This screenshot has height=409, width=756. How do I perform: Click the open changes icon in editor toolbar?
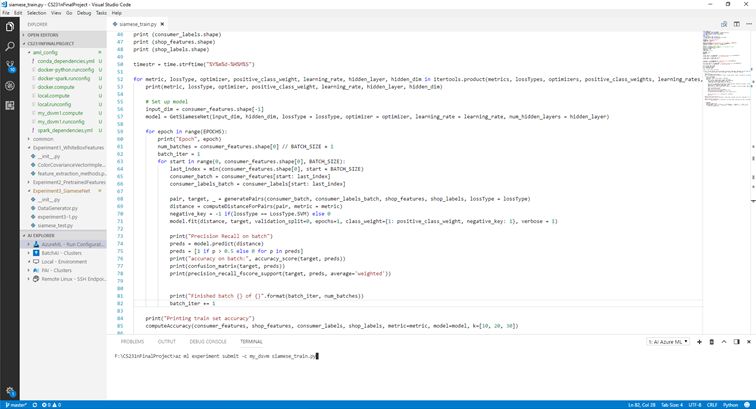tap(724, 24)
